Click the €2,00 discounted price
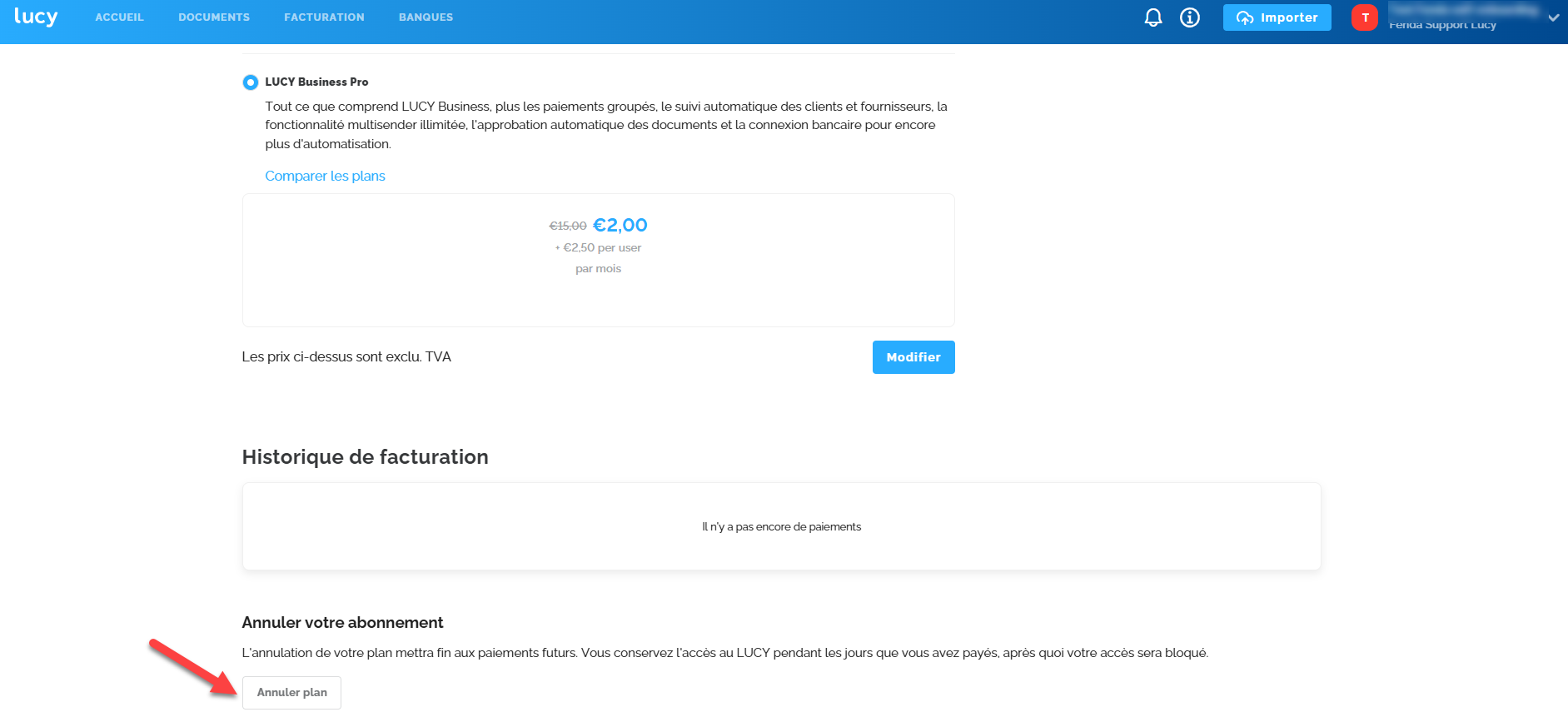The height and width of the screenshot is (727, 1568). tap(620, 225)
